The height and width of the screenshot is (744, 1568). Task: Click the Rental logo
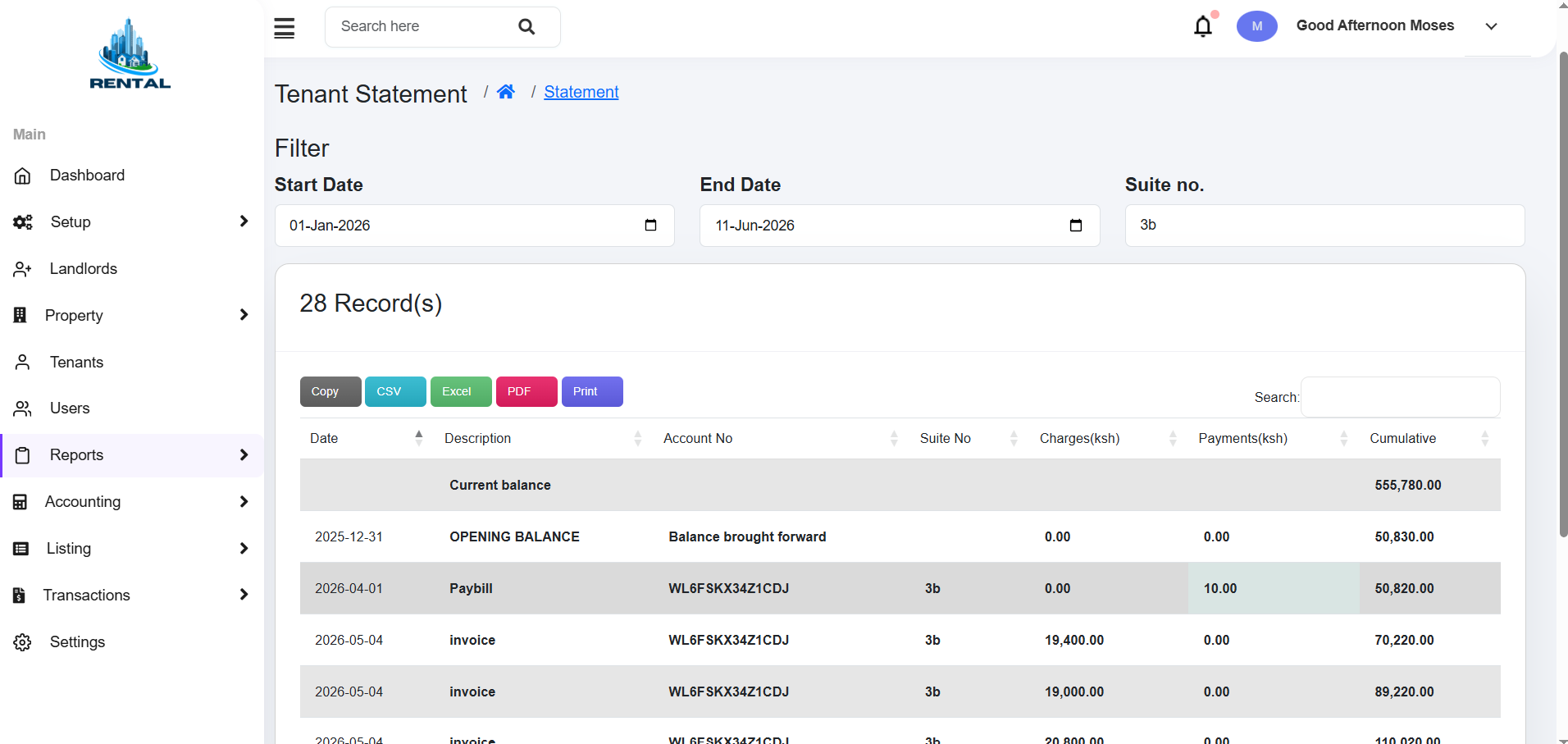pos(130,53)
